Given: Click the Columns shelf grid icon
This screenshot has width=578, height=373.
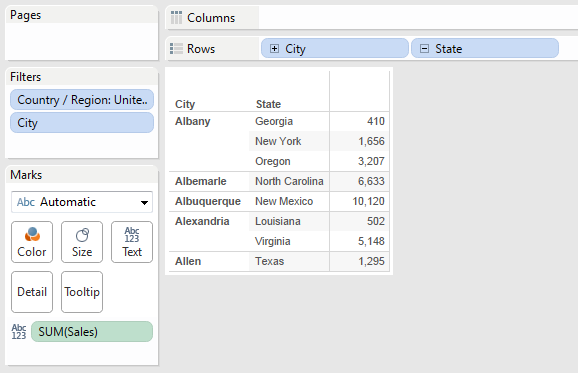Looking at the screenshot, I should 176,17.
